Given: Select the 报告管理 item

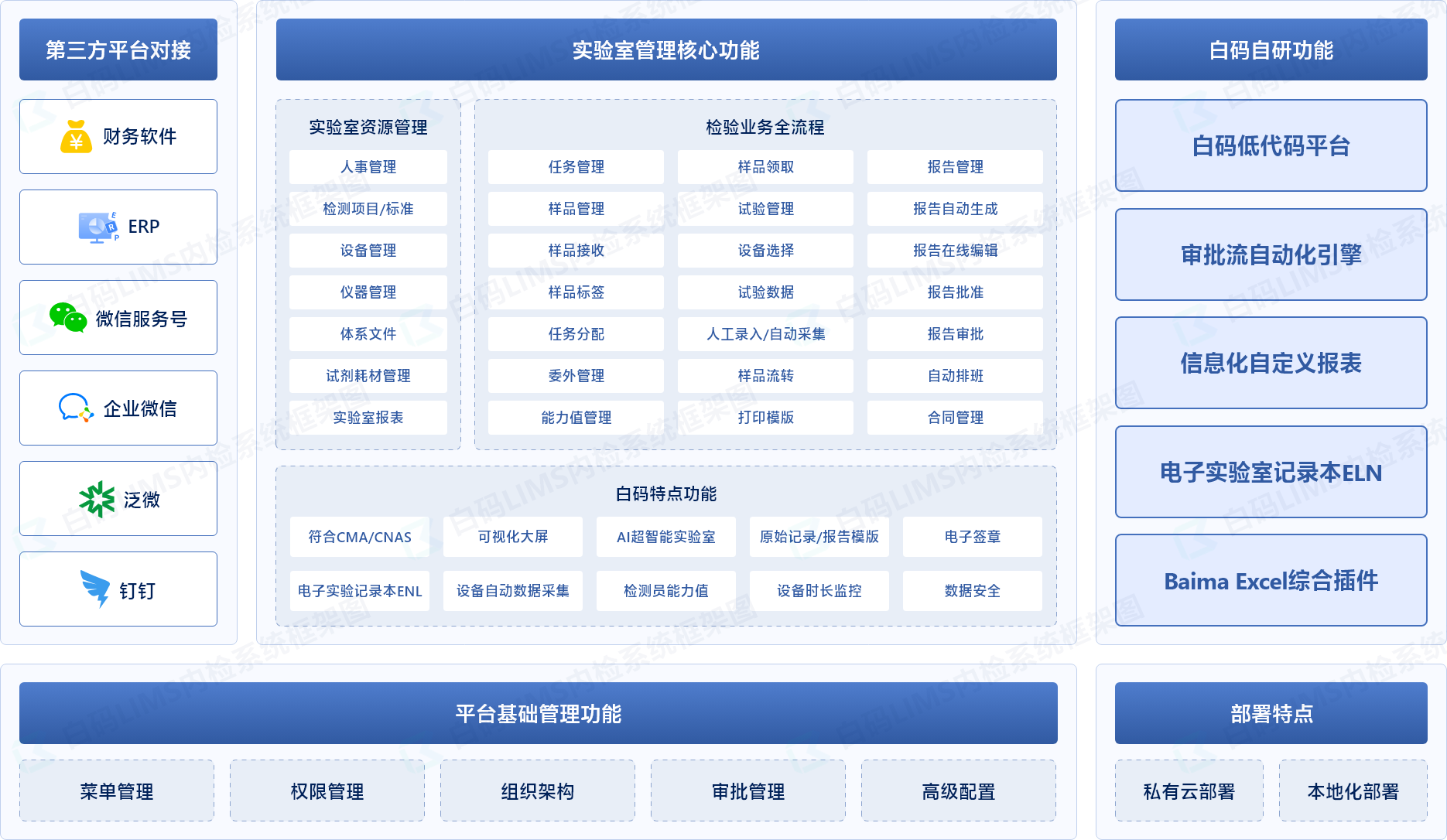Looking at the screenshot, I should (x=956, y=167).
